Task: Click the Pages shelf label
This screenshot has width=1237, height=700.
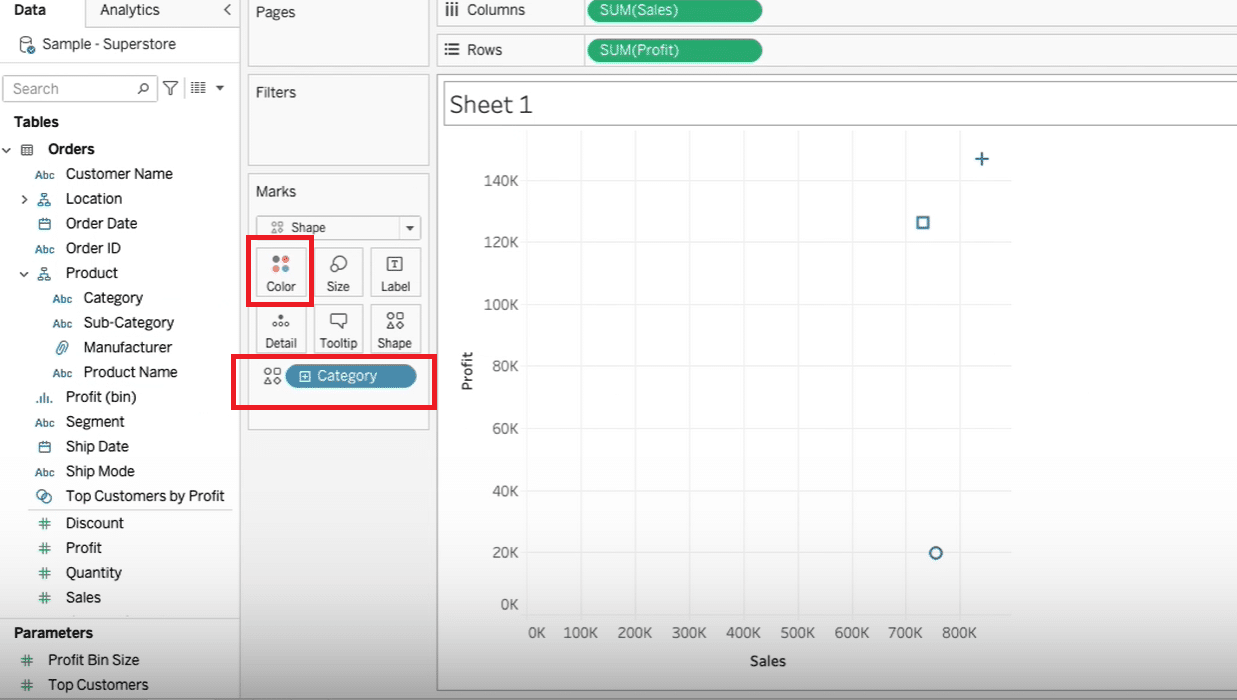Action: [x=275, y=13]
